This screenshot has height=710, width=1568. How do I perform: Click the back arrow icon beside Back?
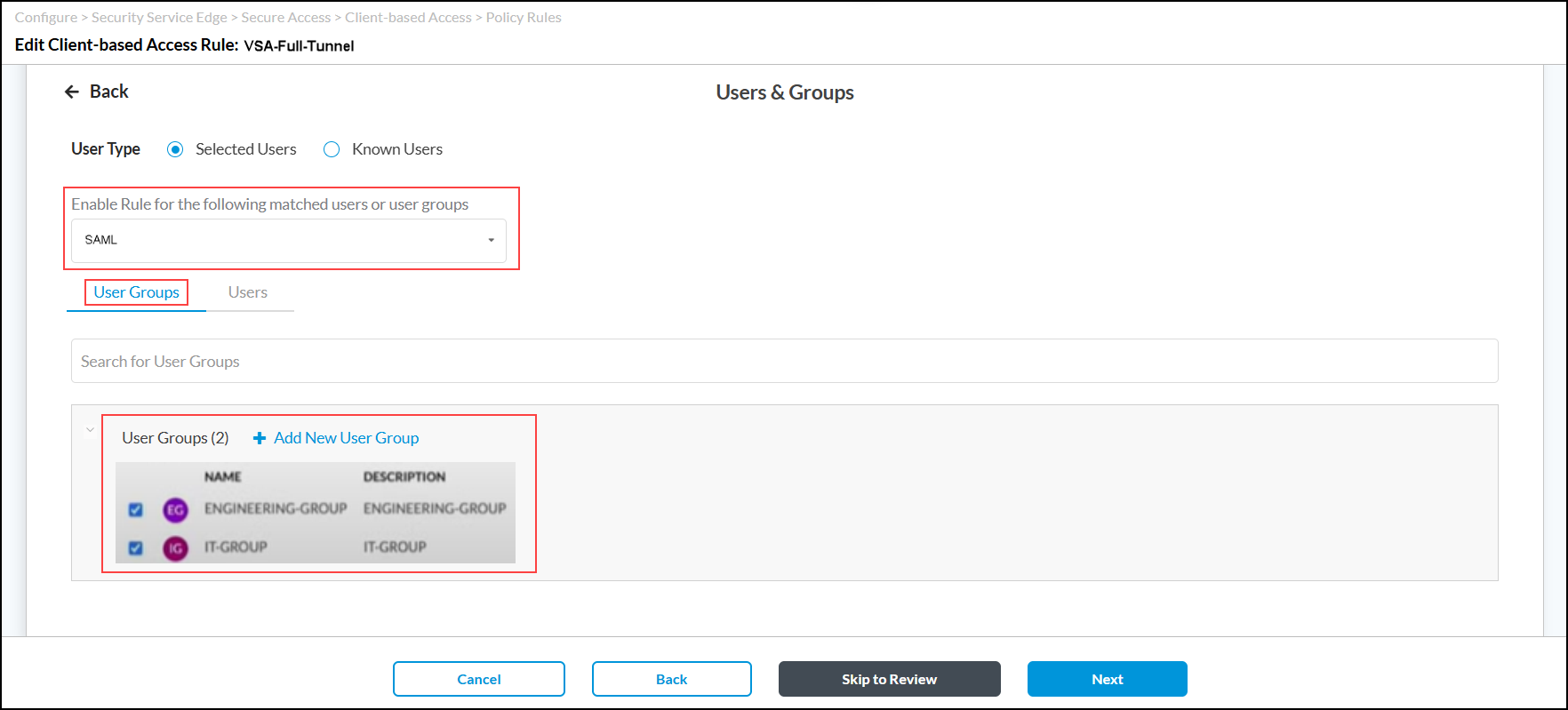click(72, 92)
